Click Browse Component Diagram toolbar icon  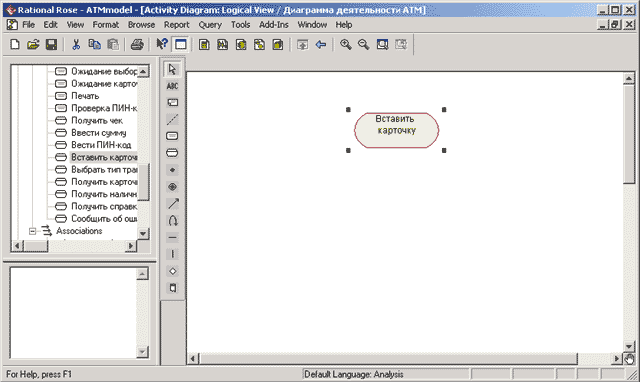[x=241, y=44]
